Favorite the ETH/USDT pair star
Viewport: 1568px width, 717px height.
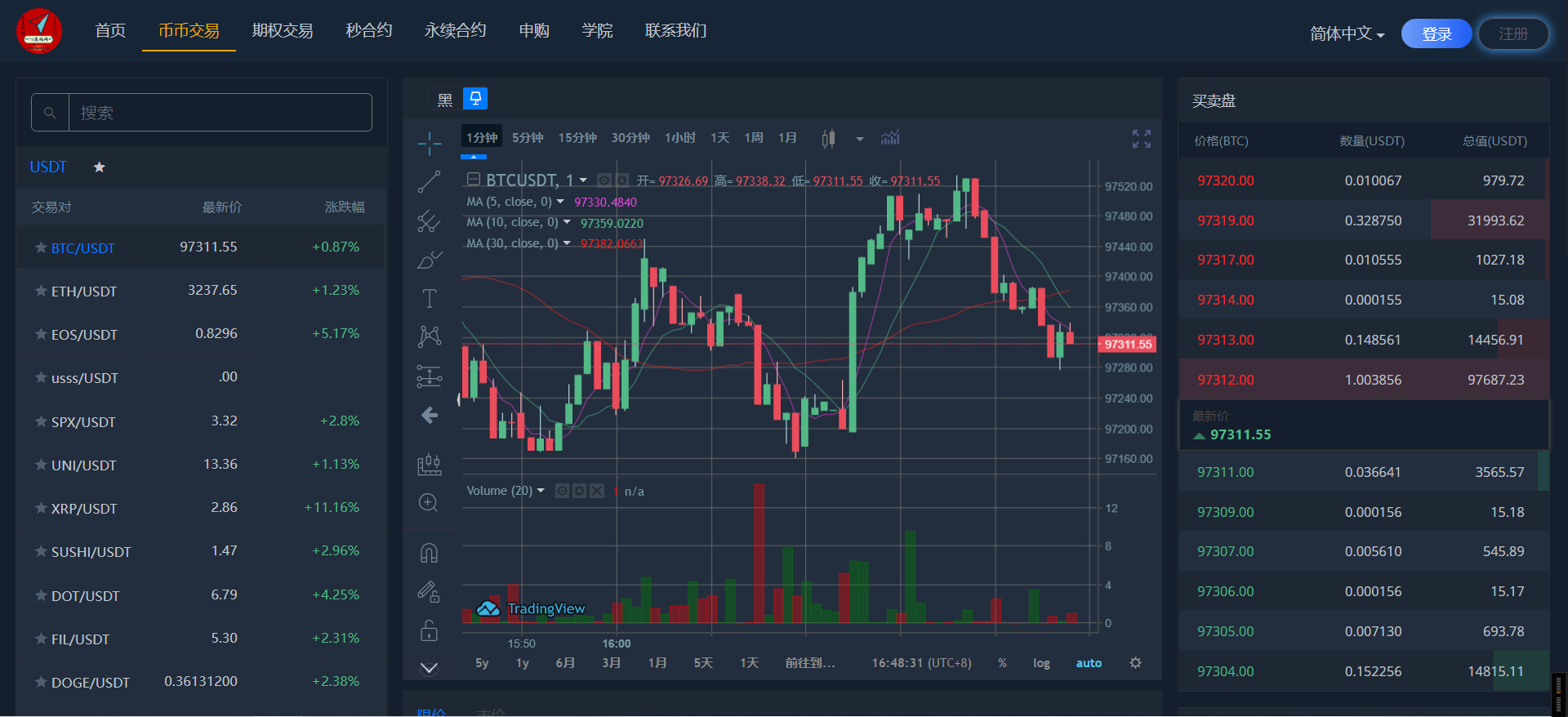coord(41,290)
